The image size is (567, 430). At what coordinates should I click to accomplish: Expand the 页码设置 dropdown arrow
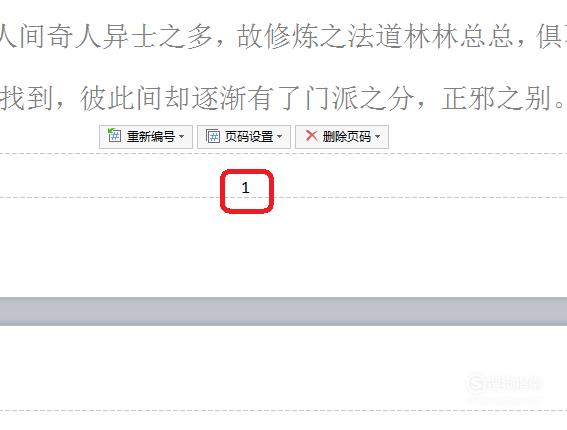[280, 137]
